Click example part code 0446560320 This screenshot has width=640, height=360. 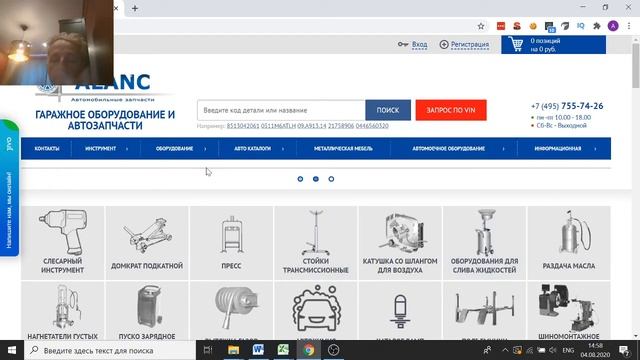coord(372,126)
